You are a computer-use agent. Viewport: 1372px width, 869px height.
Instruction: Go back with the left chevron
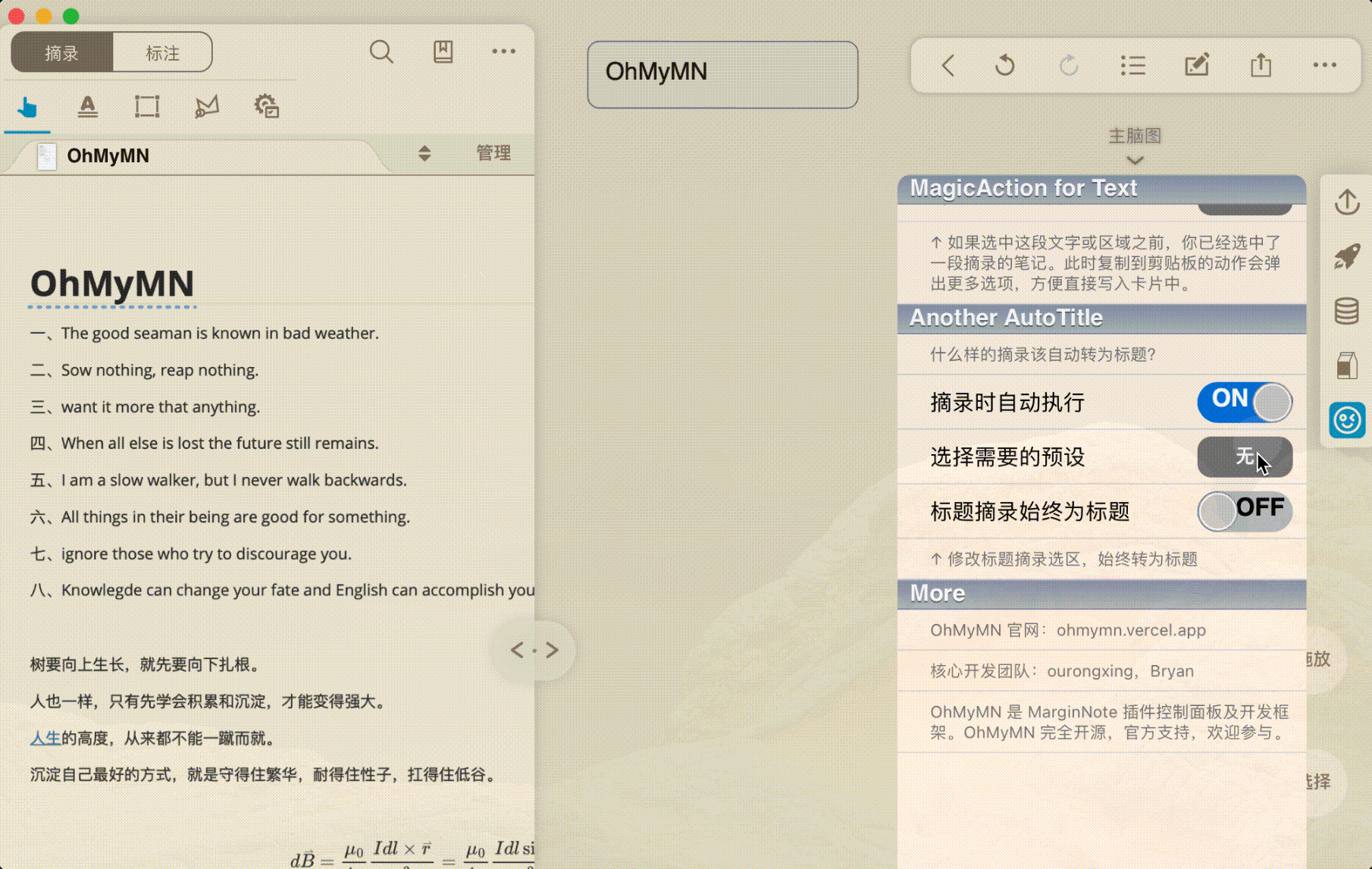[948, 65]
